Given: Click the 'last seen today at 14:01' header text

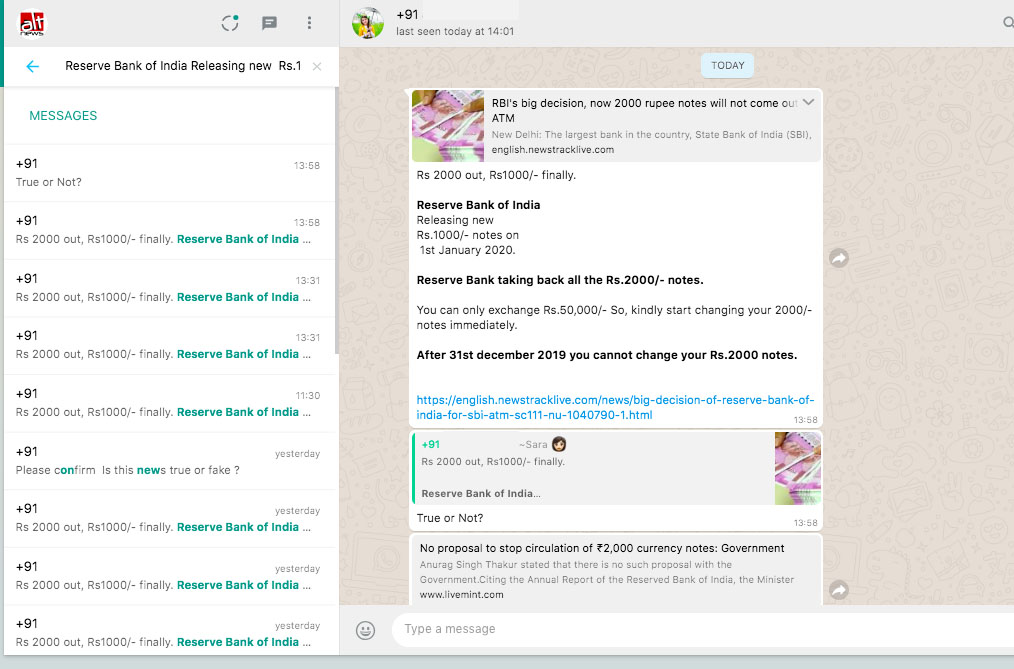Looking at the screenshot, I should click(x=455, y=32).
